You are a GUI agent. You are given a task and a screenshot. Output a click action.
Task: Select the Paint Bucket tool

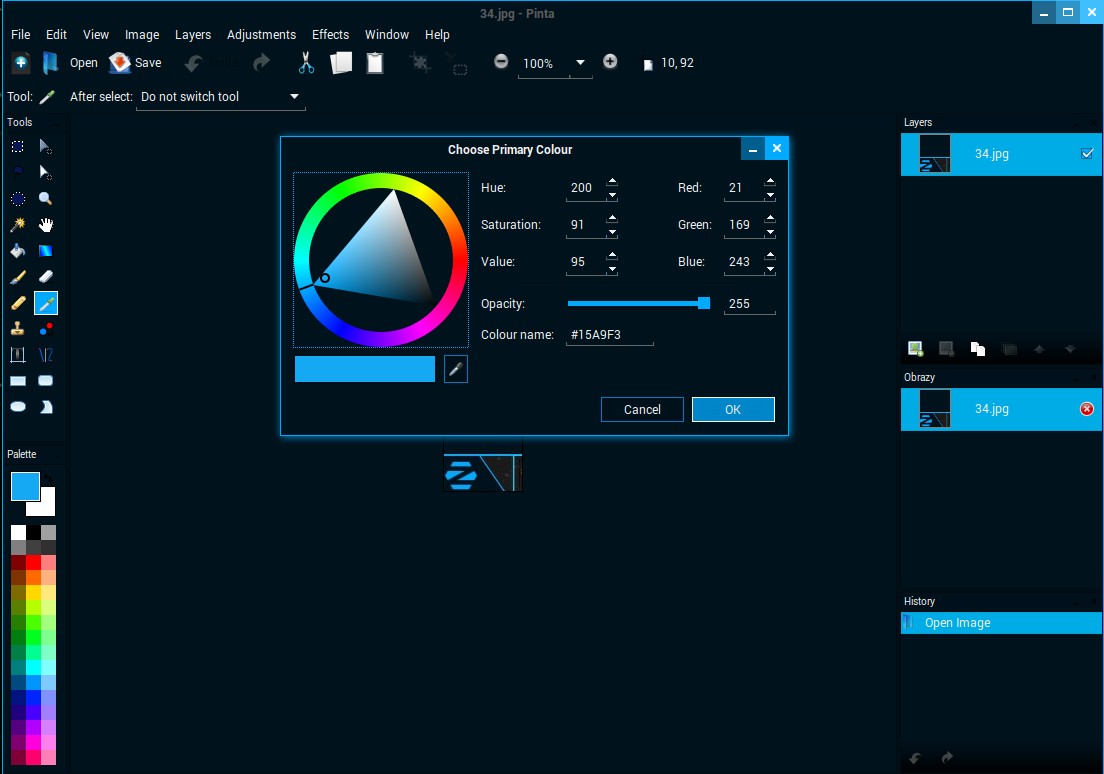click(x=18, y=250)
